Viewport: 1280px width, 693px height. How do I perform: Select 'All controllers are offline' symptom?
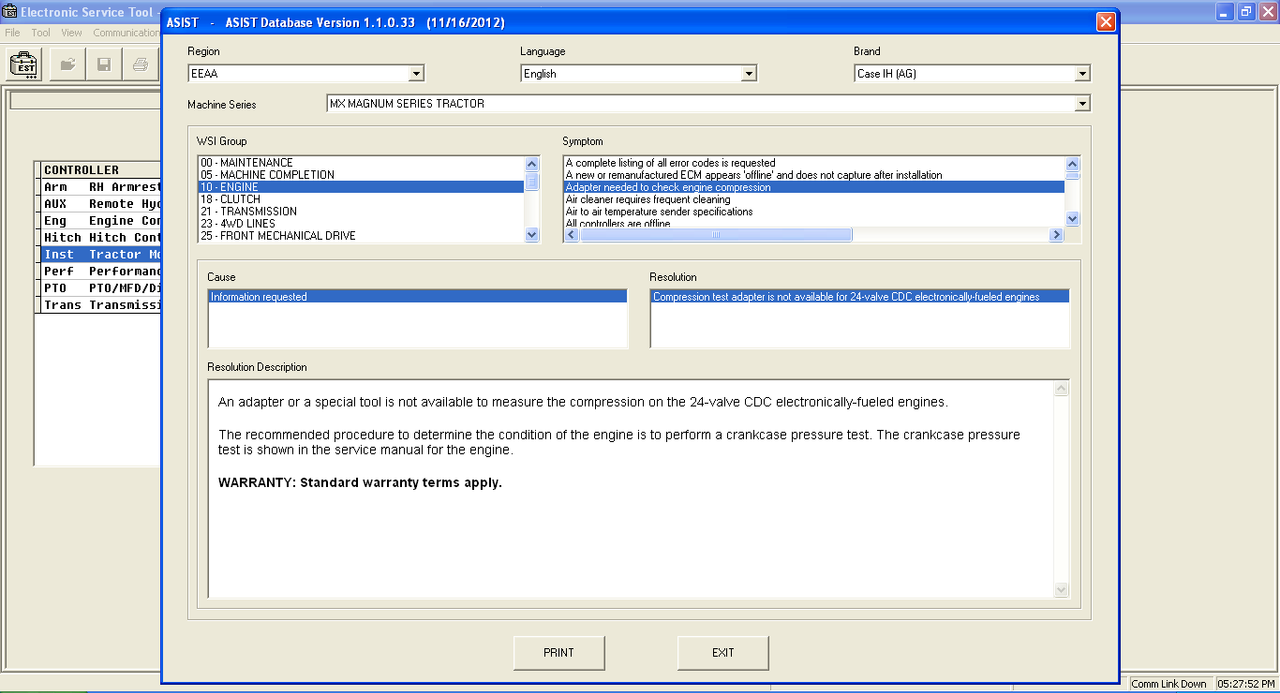coord(814,223)
